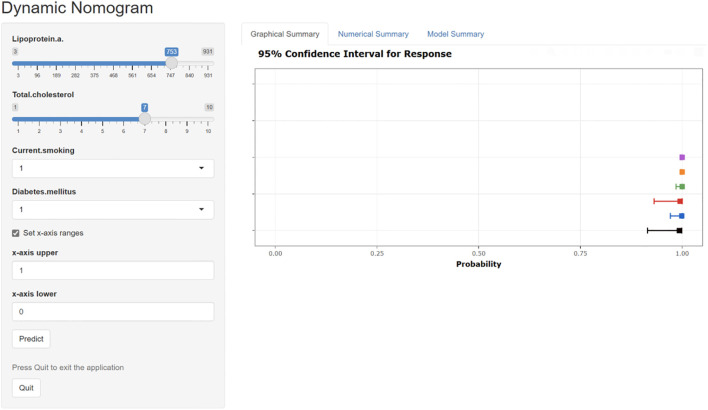The width and height of the screenshot is (708, 410).
Task: Click the Quit button
Action: click(26, 388)
